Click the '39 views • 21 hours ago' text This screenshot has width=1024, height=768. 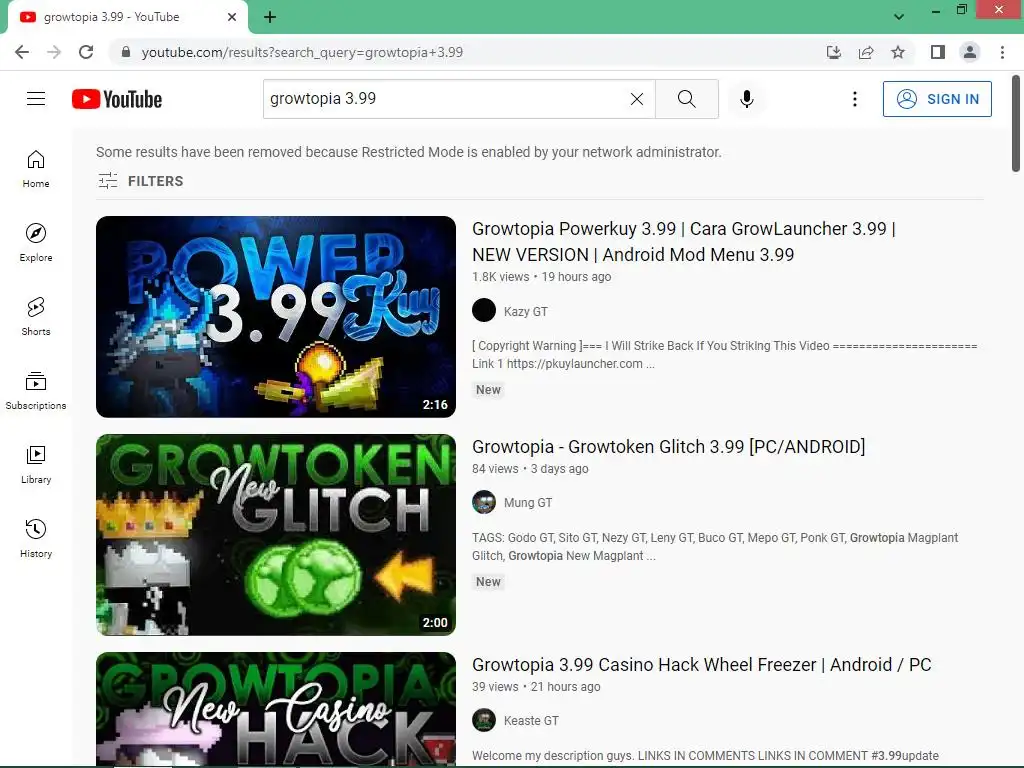pyautogui.click(x=536, y=687)
